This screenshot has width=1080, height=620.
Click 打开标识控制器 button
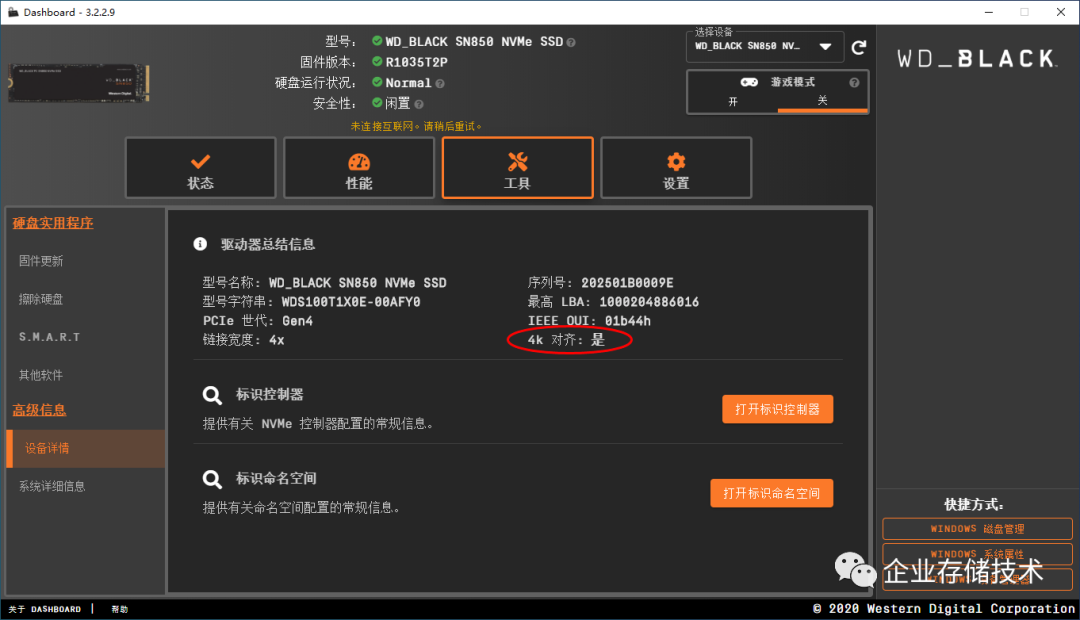coord(778,409)
